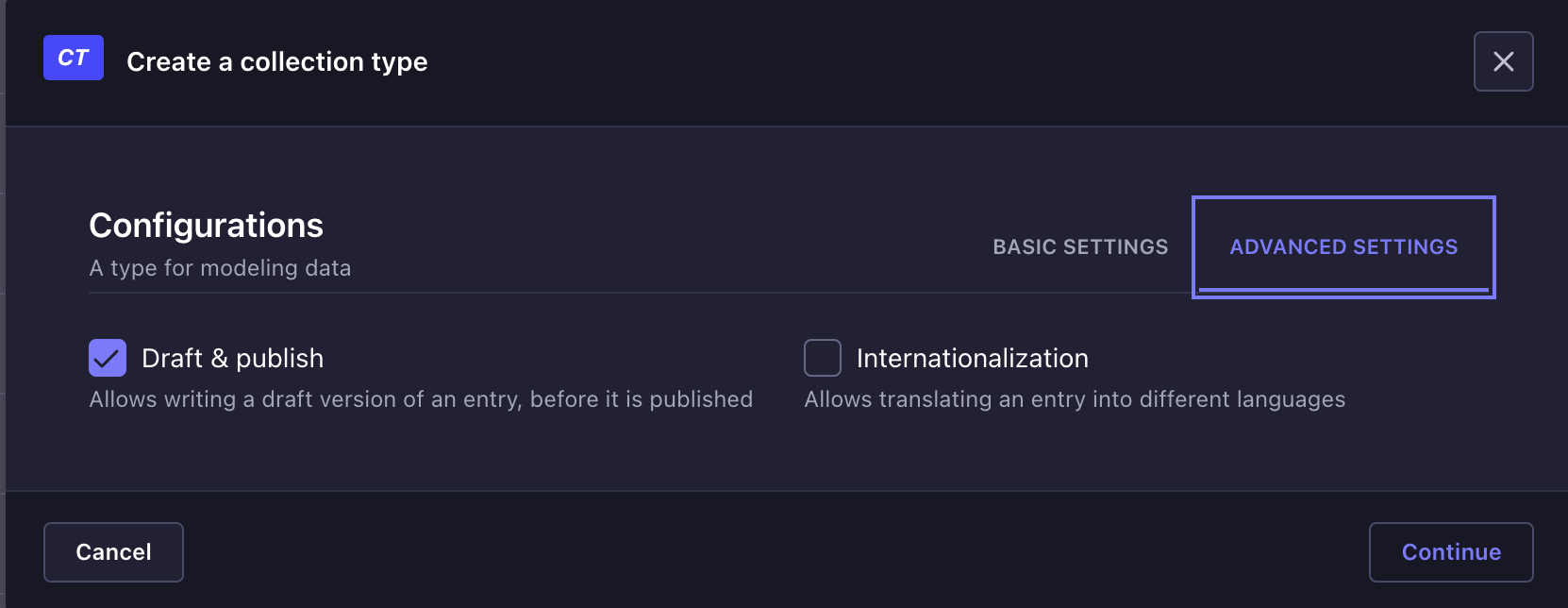Click the Draft & publish label text
The image size is (1568, 608).
[x=232, y=358]
